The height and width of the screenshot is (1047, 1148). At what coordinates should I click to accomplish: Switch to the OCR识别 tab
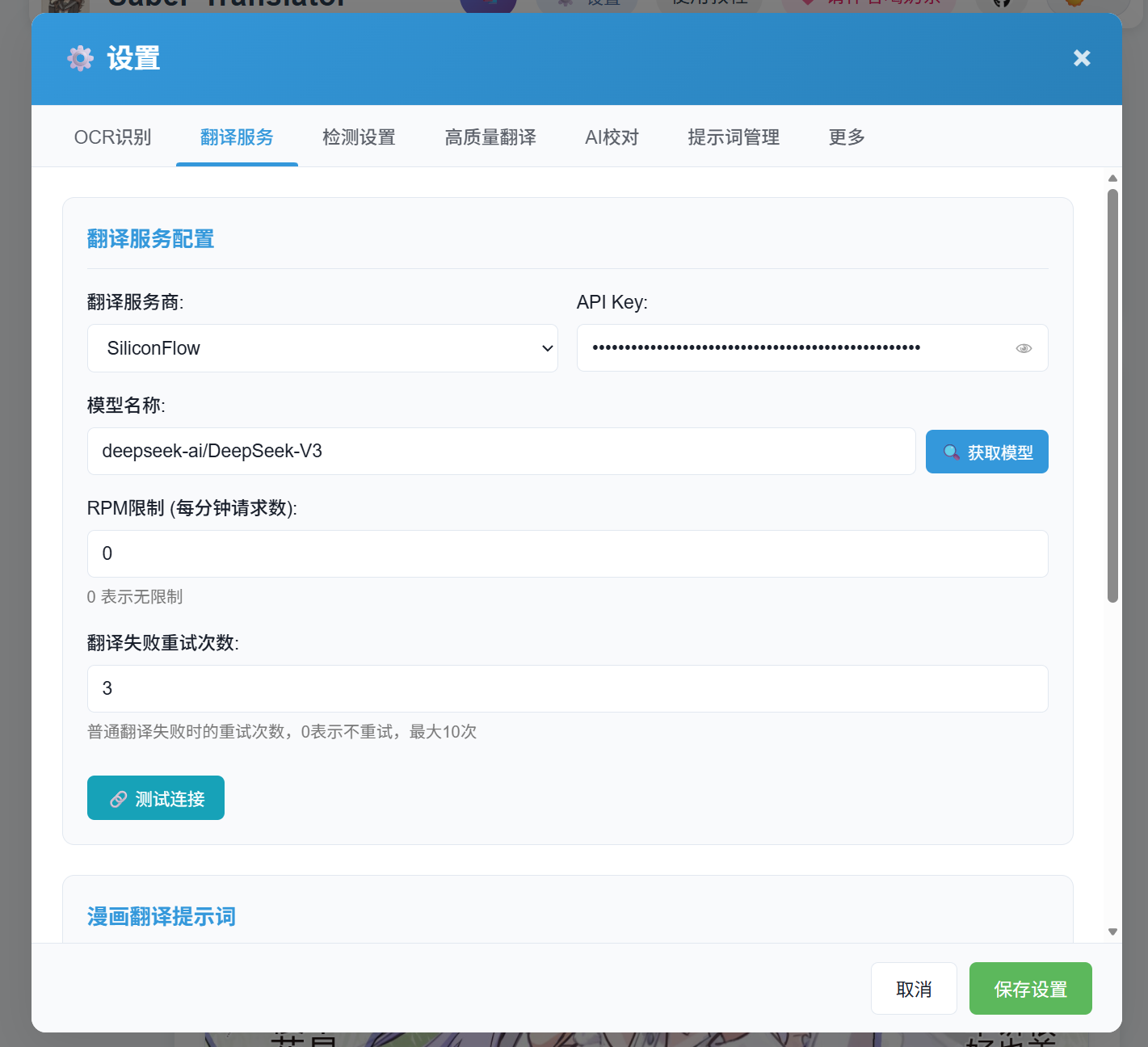click(112, 137)
